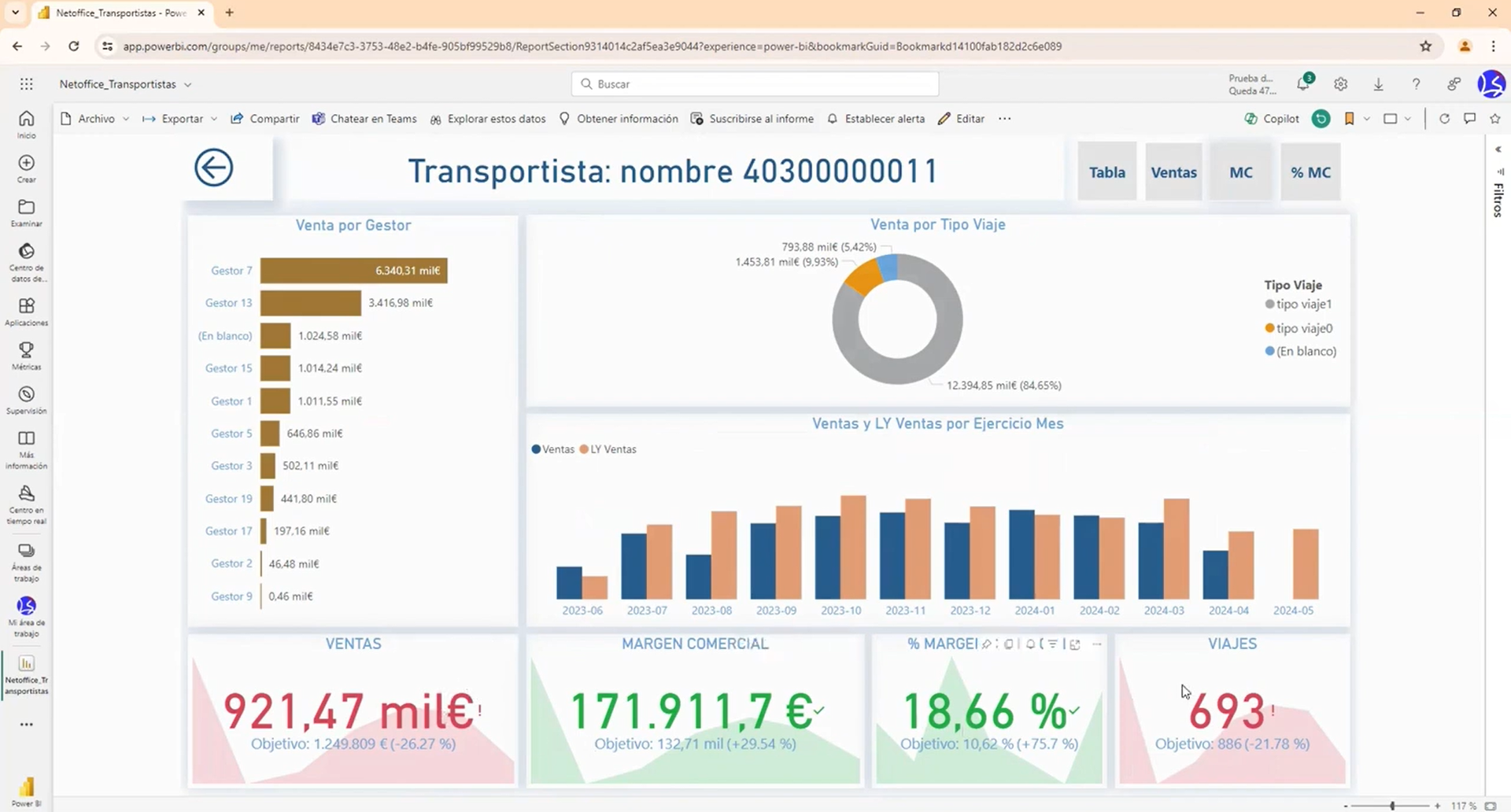
Task: Adjust the zoom slider at bottom right
Action: point(1392,806)
